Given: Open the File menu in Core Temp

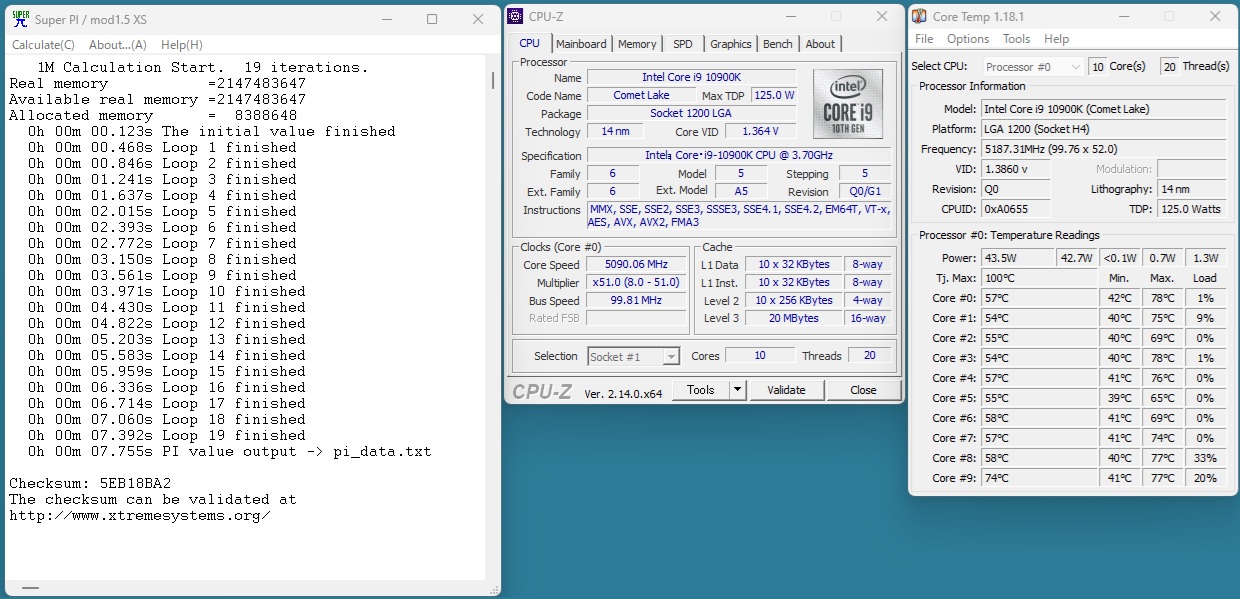Looking at the screenshot, I should coord(924,39).
